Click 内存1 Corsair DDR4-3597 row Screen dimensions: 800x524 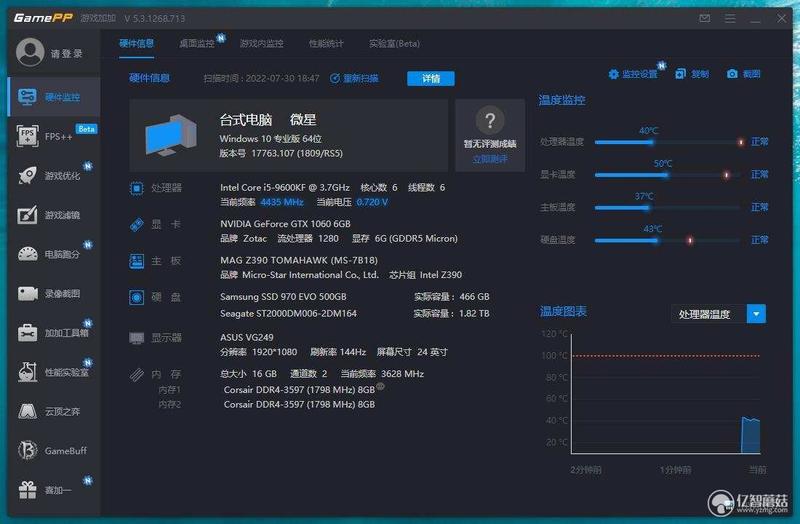(x=299, y=390)
